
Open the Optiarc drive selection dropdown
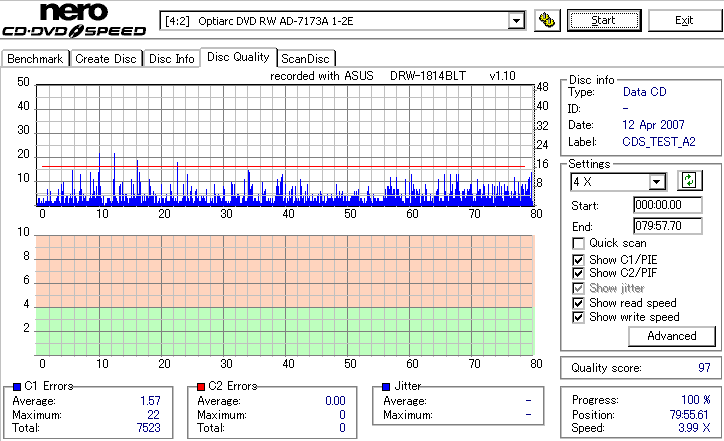pos(516,21)
